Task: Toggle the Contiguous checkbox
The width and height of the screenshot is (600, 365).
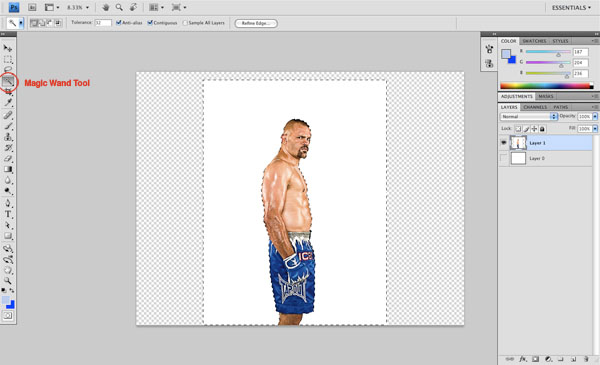Action: (x=150, y=23)
